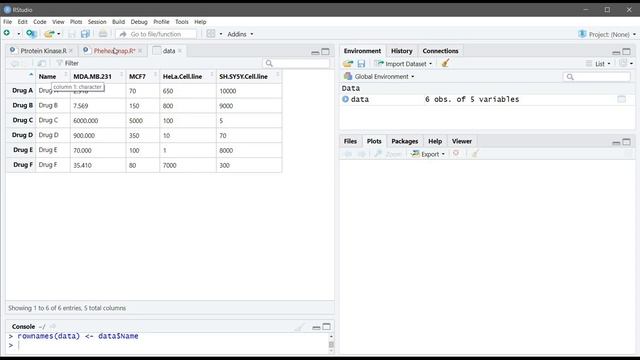The height and width of the screenshot is (360, 640).
Task: Open the List view dropdown
Action: coord(598,64)
